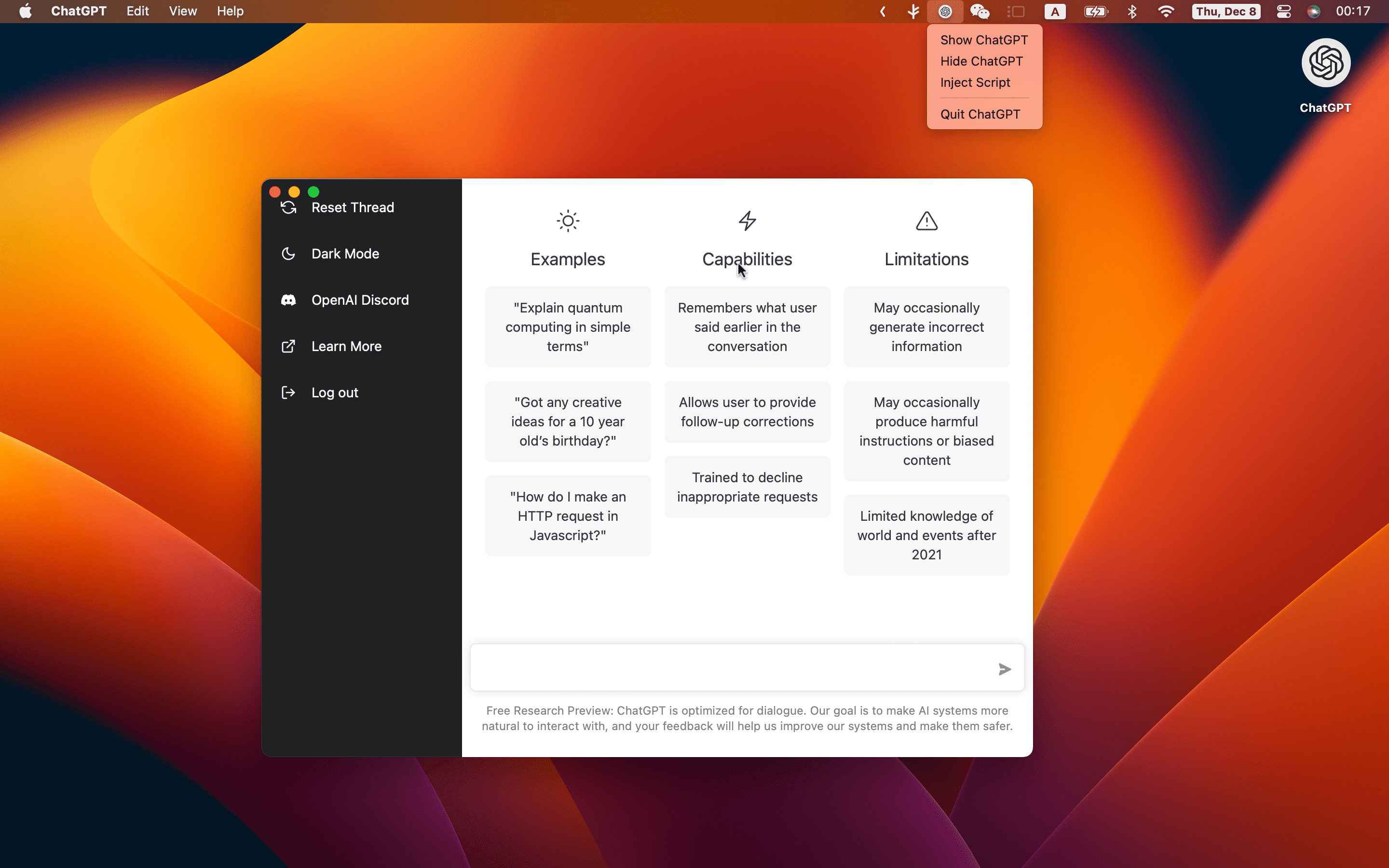Click the OpenAI Discord logo icon
The width and height of the screenshot is (1389, 868).
click(288, 300)
